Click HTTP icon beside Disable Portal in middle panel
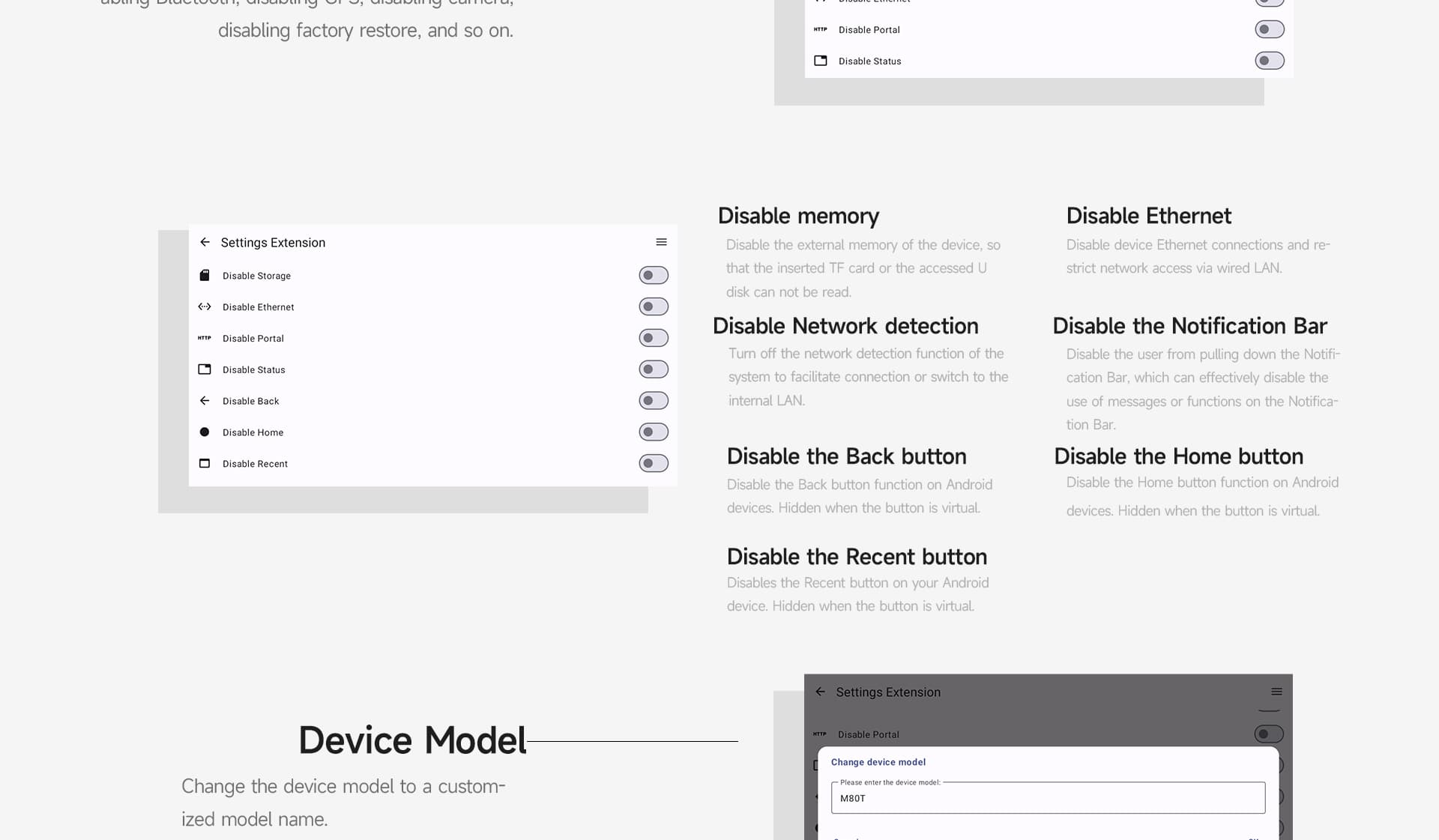The height and width of the screenshot is (840, 1439). (x=205, y=338)
